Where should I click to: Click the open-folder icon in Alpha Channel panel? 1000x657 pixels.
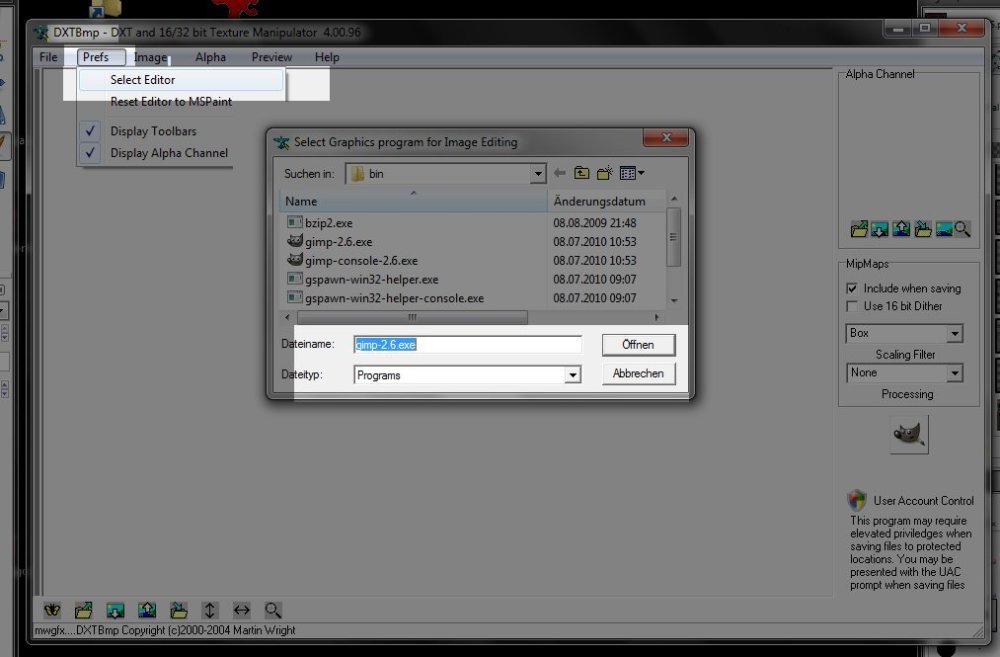[859, 229]
